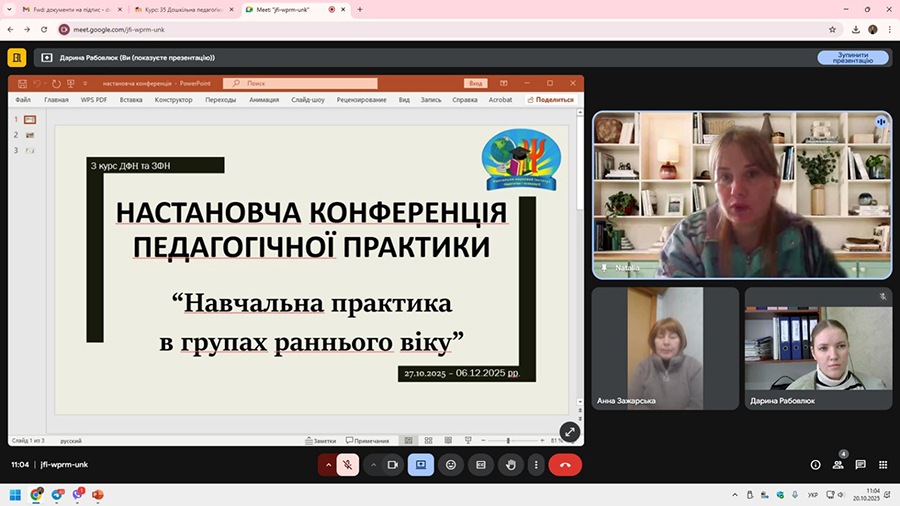Raise hand in the meeting

[510, 464]
